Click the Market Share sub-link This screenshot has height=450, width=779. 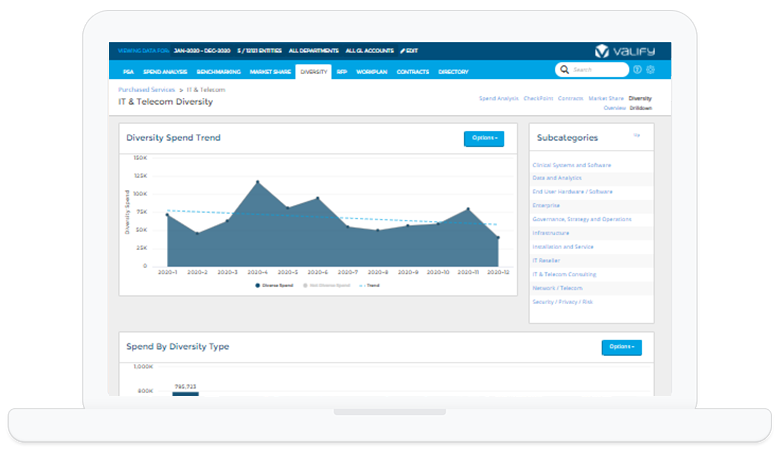606,98
